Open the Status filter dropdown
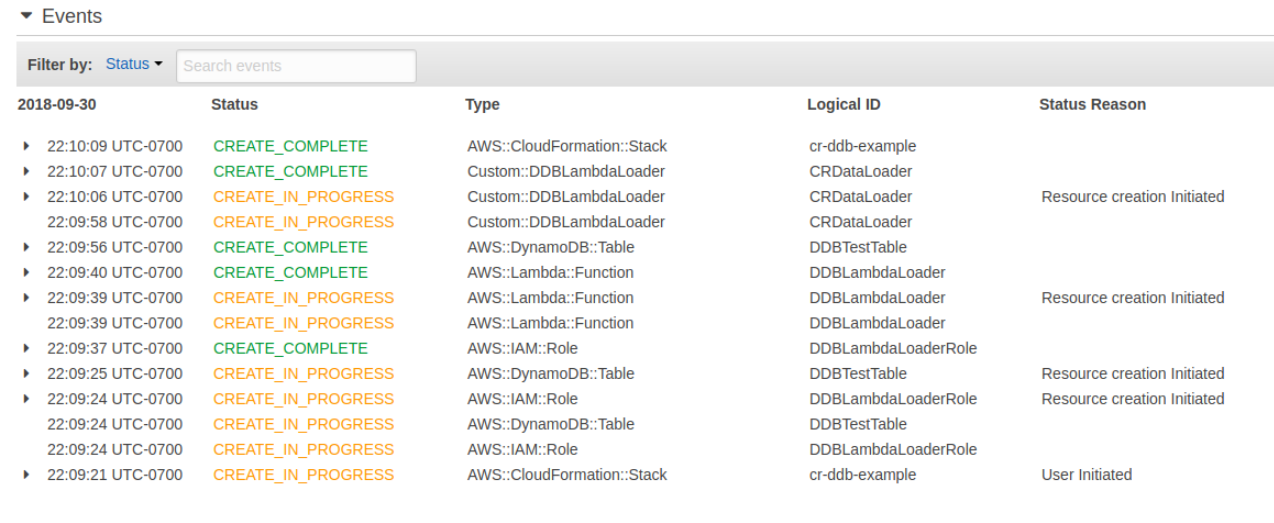This screenshot has width=1274, height=523. pyautogui.click(x=134, y=64)
